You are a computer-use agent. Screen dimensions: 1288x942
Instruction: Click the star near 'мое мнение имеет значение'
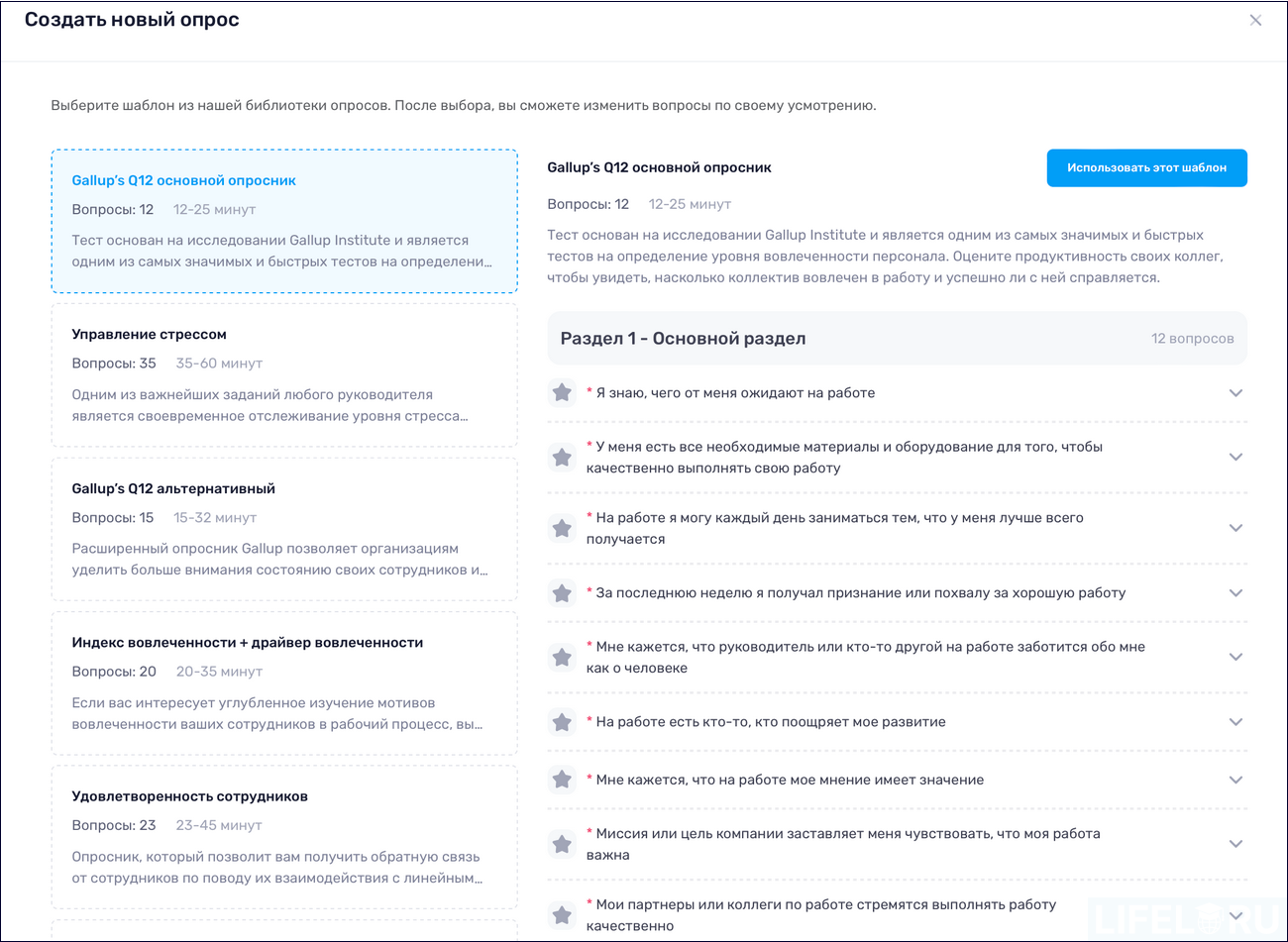pyautogui.click(x=562, y=780)
